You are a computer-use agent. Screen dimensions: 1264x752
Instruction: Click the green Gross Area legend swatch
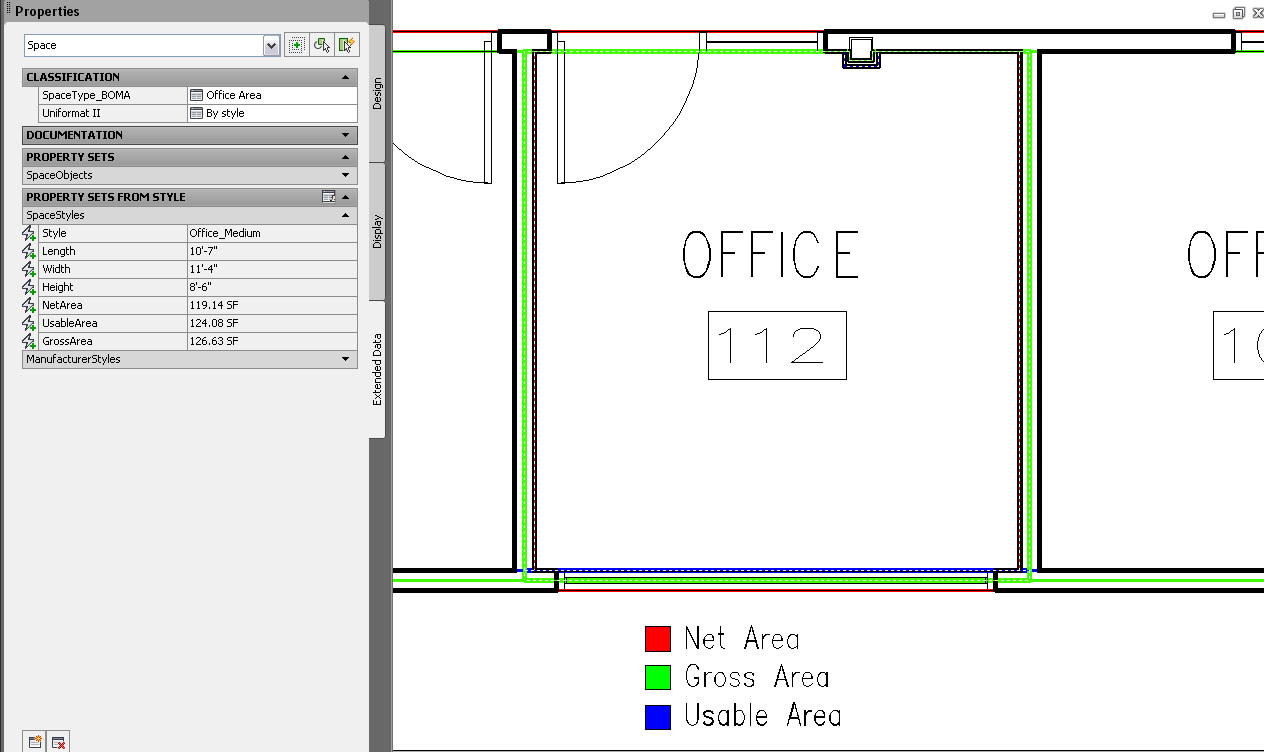click(657, 678)
